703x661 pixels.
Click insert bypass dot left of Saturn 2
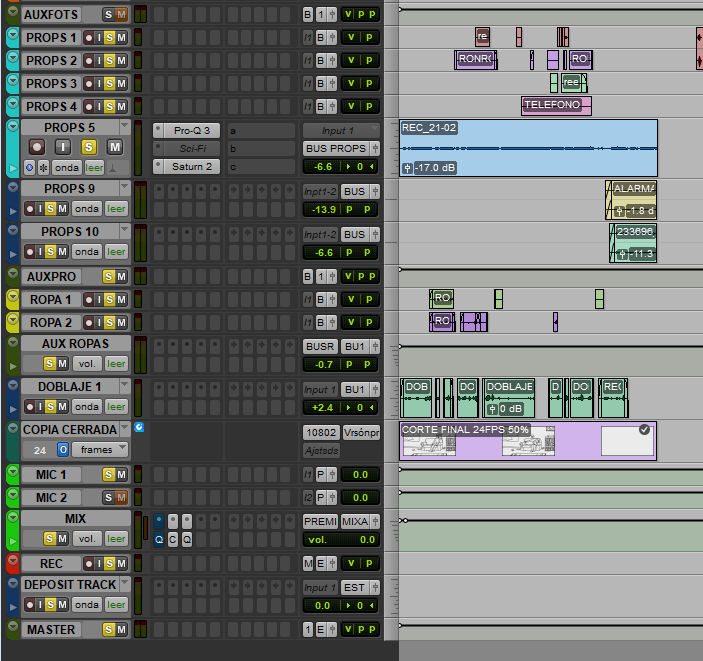[x=158, y=166]
